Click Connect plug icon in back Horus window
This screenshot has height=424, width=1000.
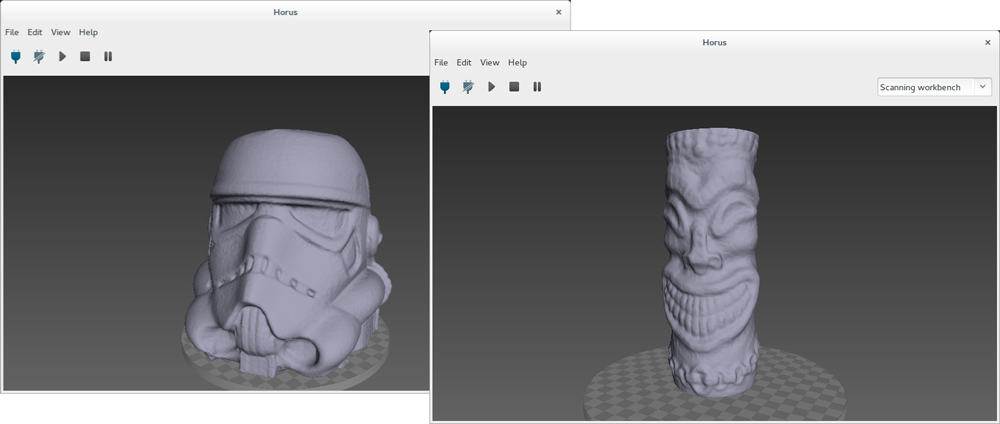click(16, 56)
